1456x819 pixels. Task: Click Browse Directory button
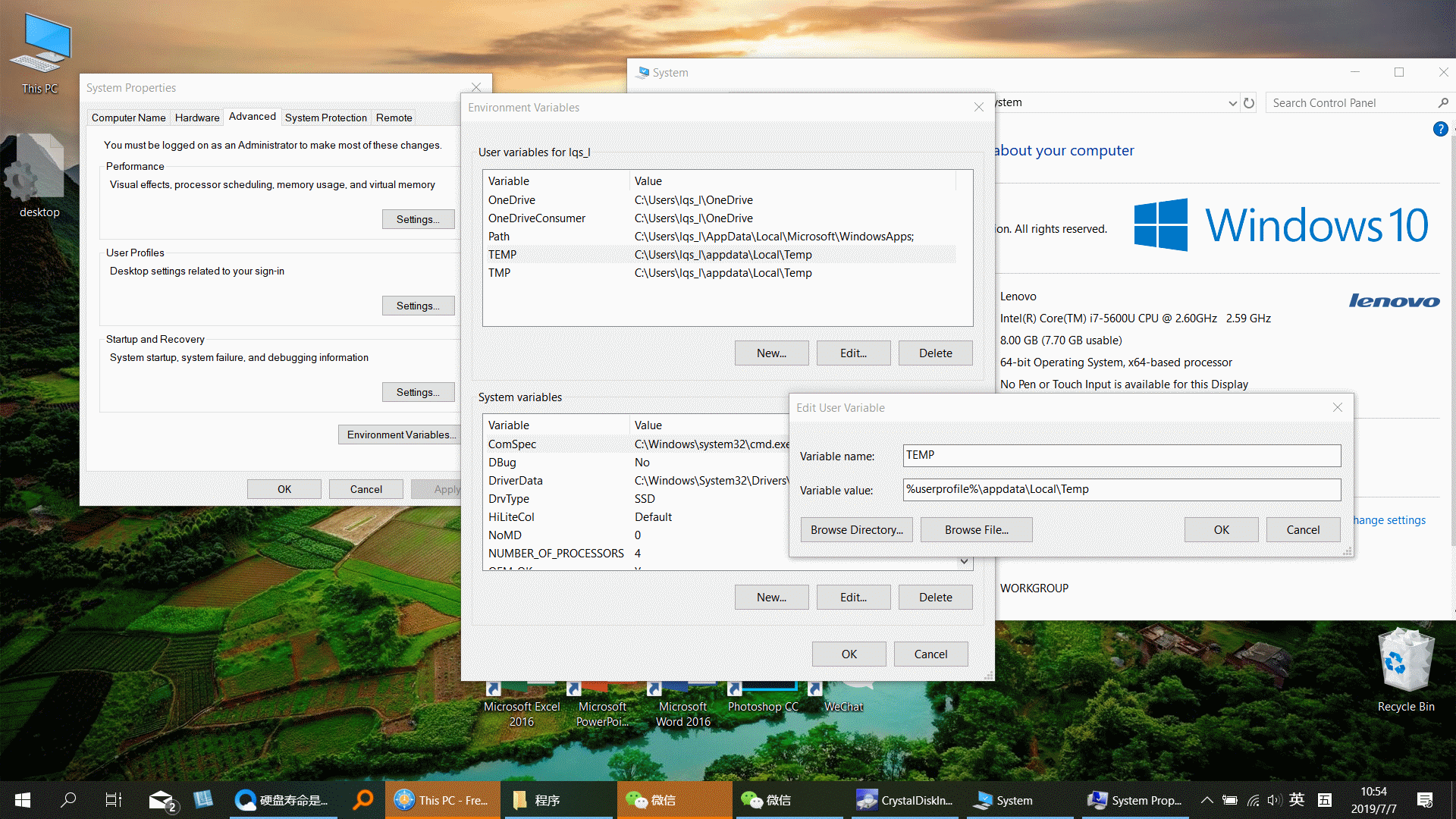pos(856,530)
